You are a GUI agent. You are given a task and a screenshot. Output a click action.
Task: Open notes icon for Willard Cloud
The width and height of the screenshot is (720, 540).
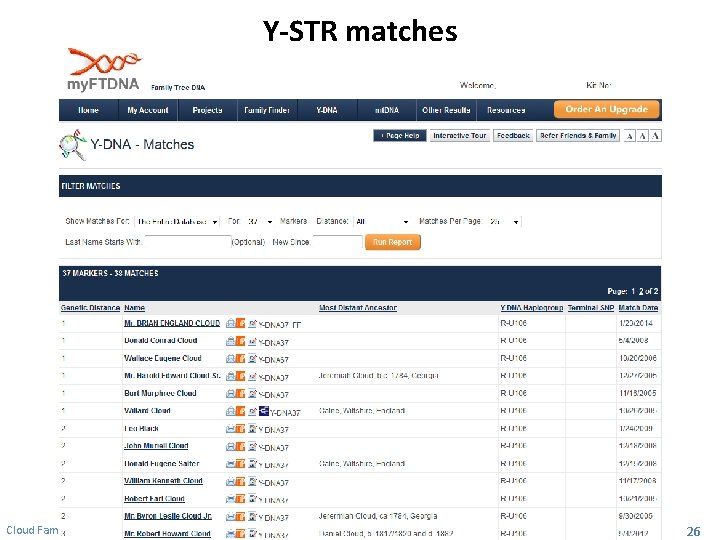pyautogui.click(x=252, y=411)
